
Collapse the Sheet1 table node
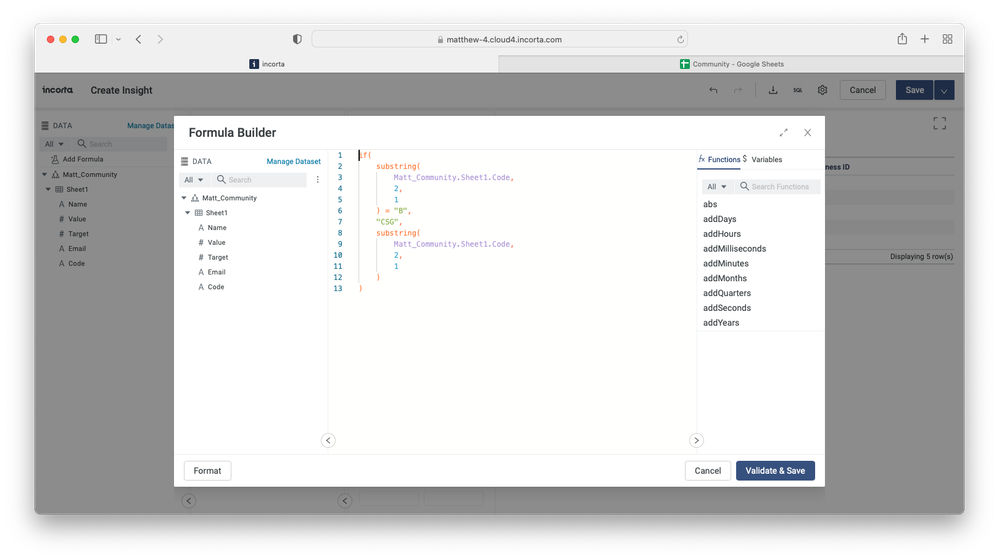click(188, 213)
